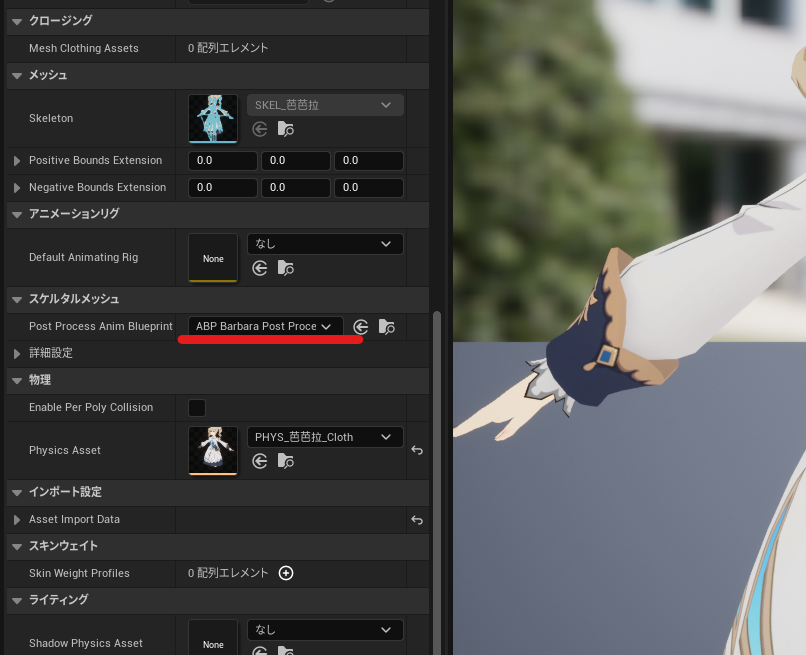Collapse the クロージング section
Viewport: 806px width, 655px height.
pos(17,21)
